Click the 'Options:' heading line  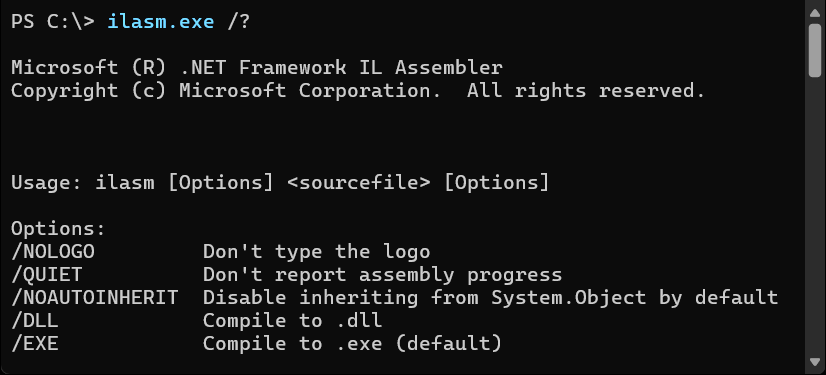(58, 229)
